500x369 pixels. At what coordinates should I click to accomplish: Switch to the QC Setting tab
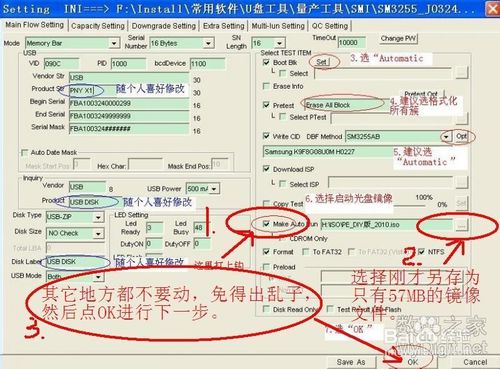click(x=330, y=26)
